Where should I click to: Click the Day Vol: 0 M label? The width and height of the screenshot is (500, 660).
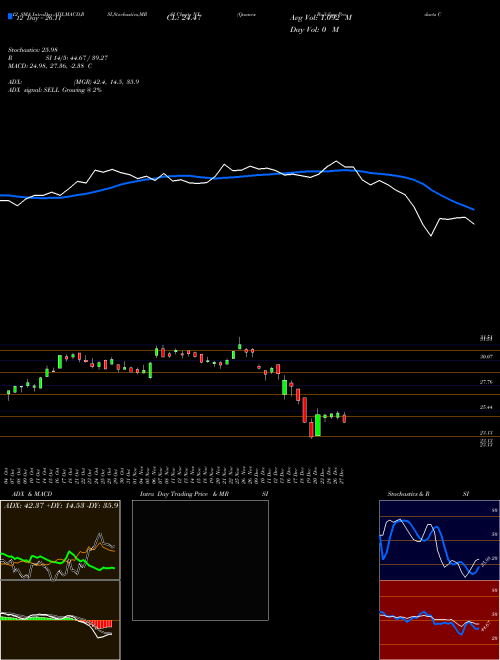click(314, 30)
